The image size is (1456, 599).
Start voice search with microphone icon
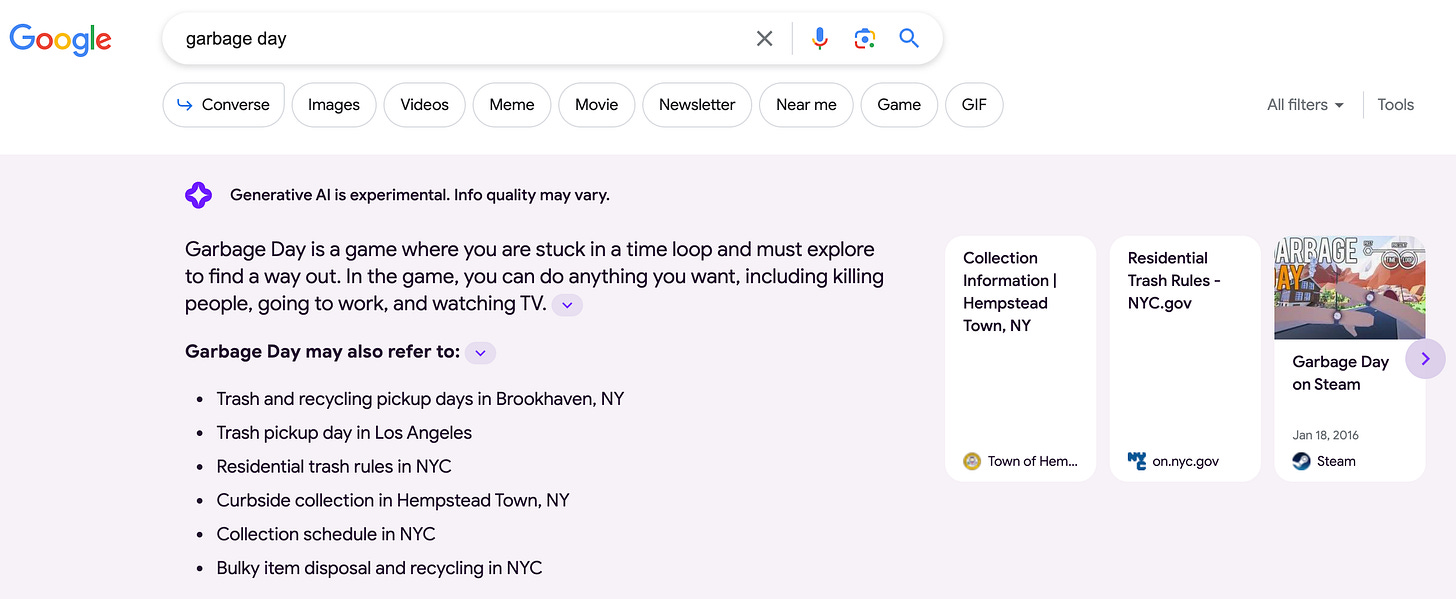coord(819,39)
